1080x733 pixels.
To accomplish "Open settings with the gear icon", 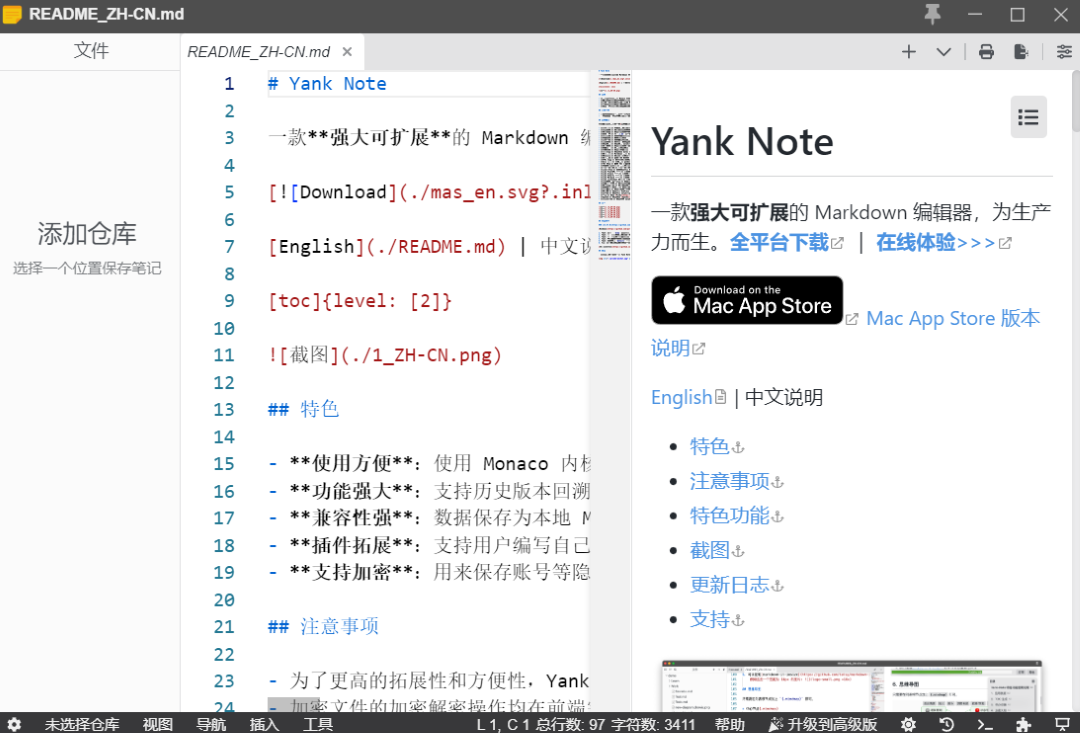I will pos(908,724).
